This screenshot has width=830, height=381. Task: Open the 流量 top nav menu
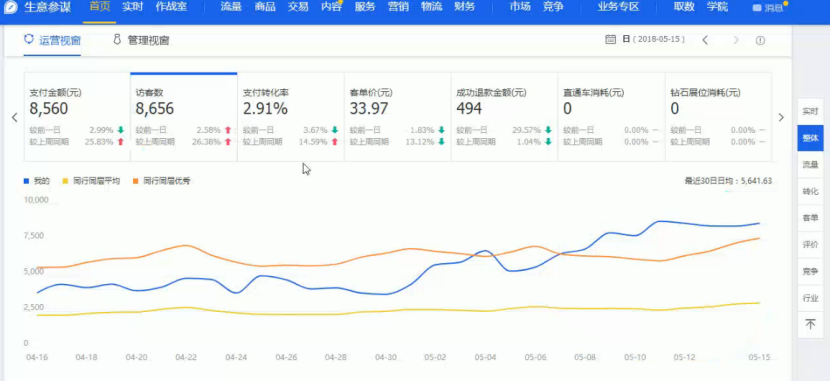click(231, 7)
